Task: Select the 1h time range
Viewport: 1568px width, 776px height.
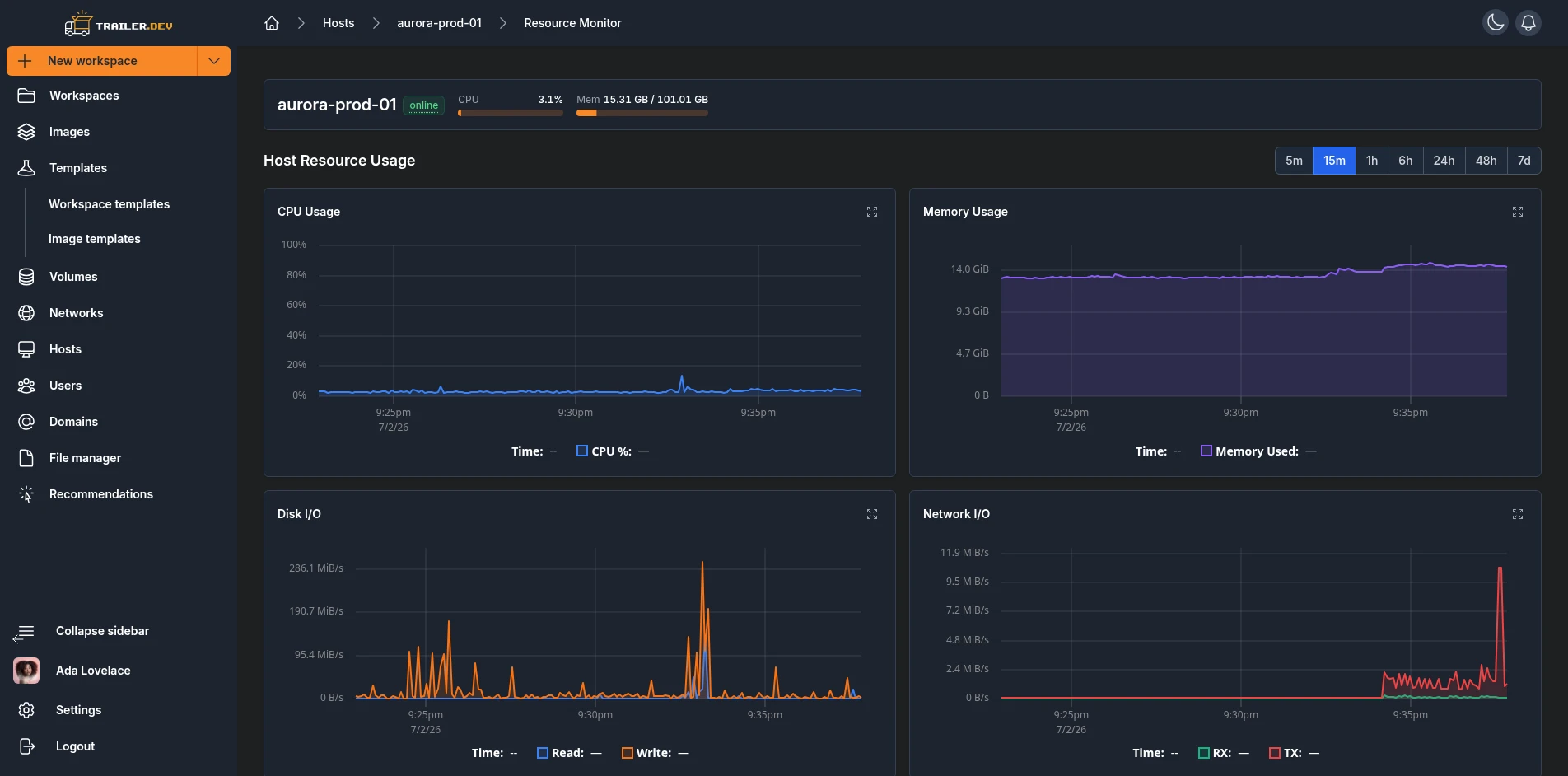Action: (1371, 161)
